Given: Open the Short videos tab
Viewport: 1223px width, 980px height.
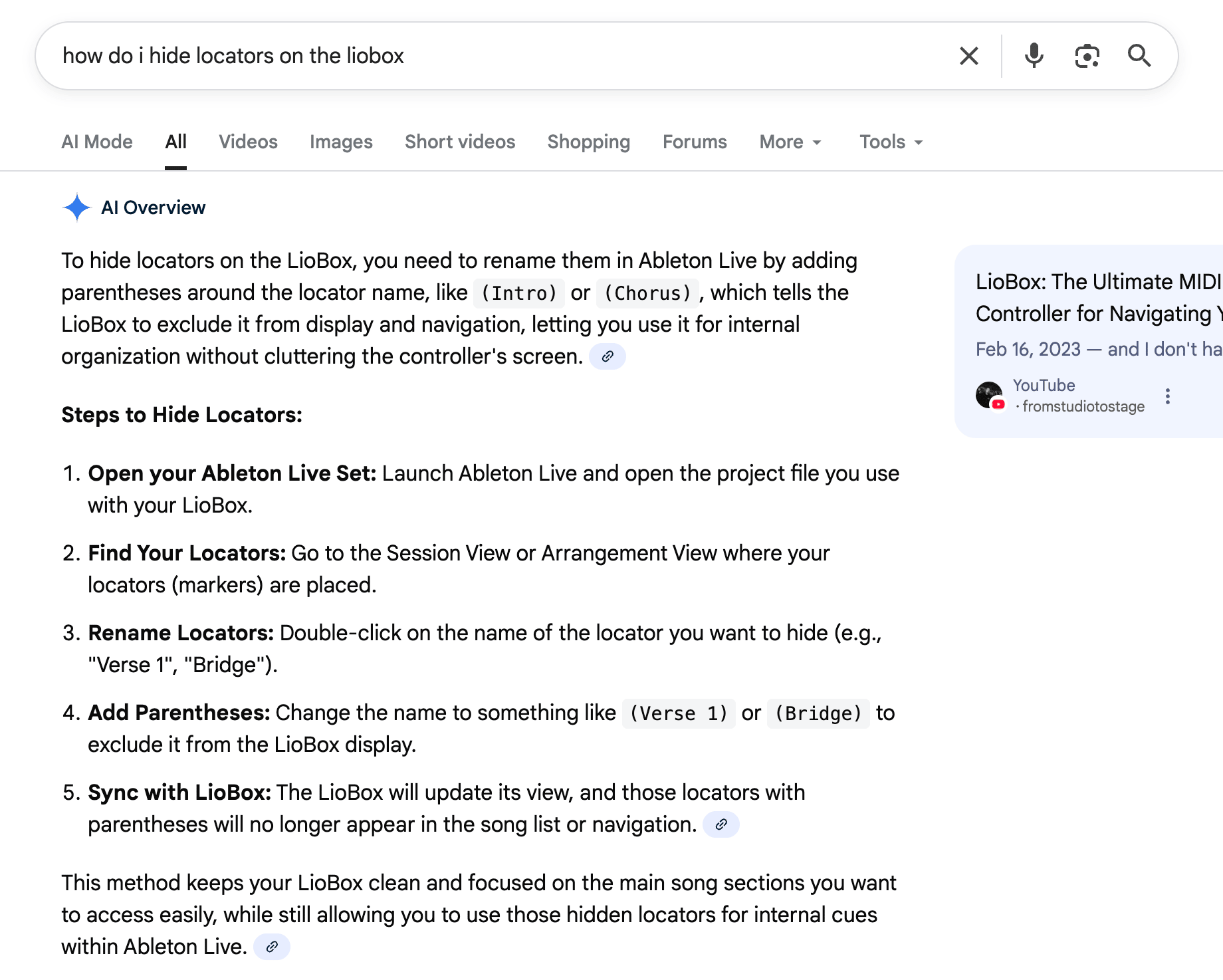Looking at the screenshot, I should coord(460,142).
